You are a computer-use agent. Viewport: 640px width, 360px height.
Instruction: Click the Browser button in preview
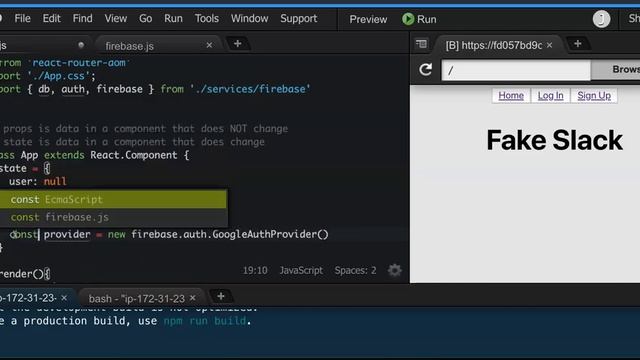(616, 69)
